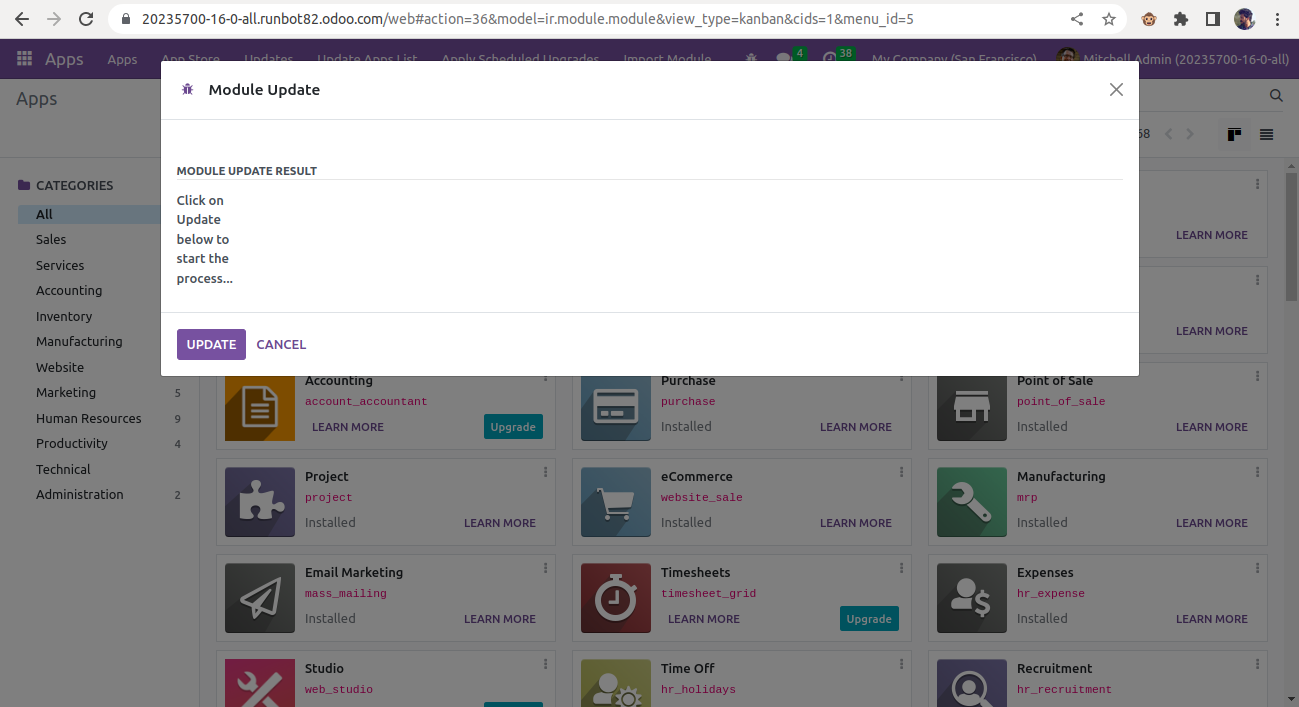1299x707 pixels.
Task: Open the three-dot menu on the Expenses card
Action: coord(1257,568)
